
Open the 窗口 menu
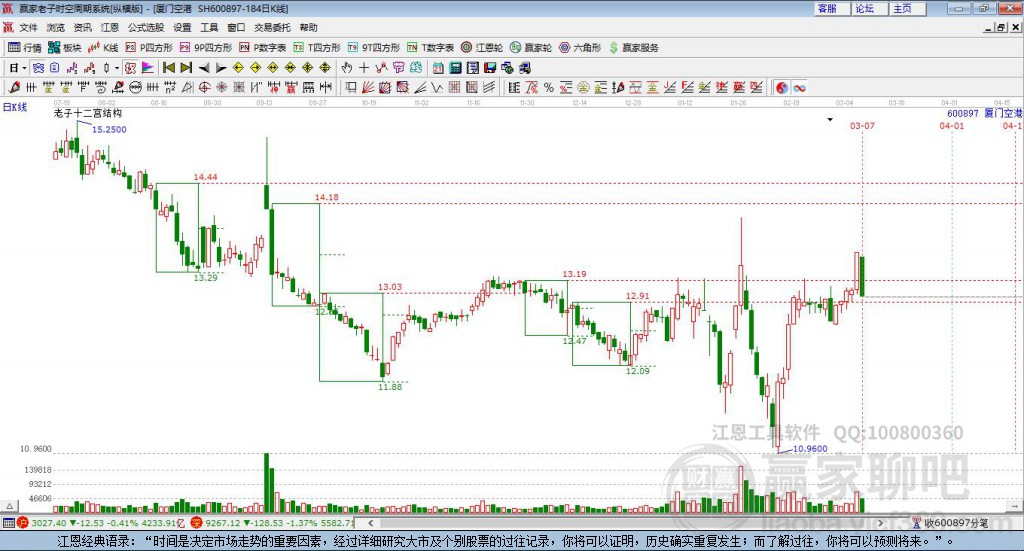tap(236, 27)
